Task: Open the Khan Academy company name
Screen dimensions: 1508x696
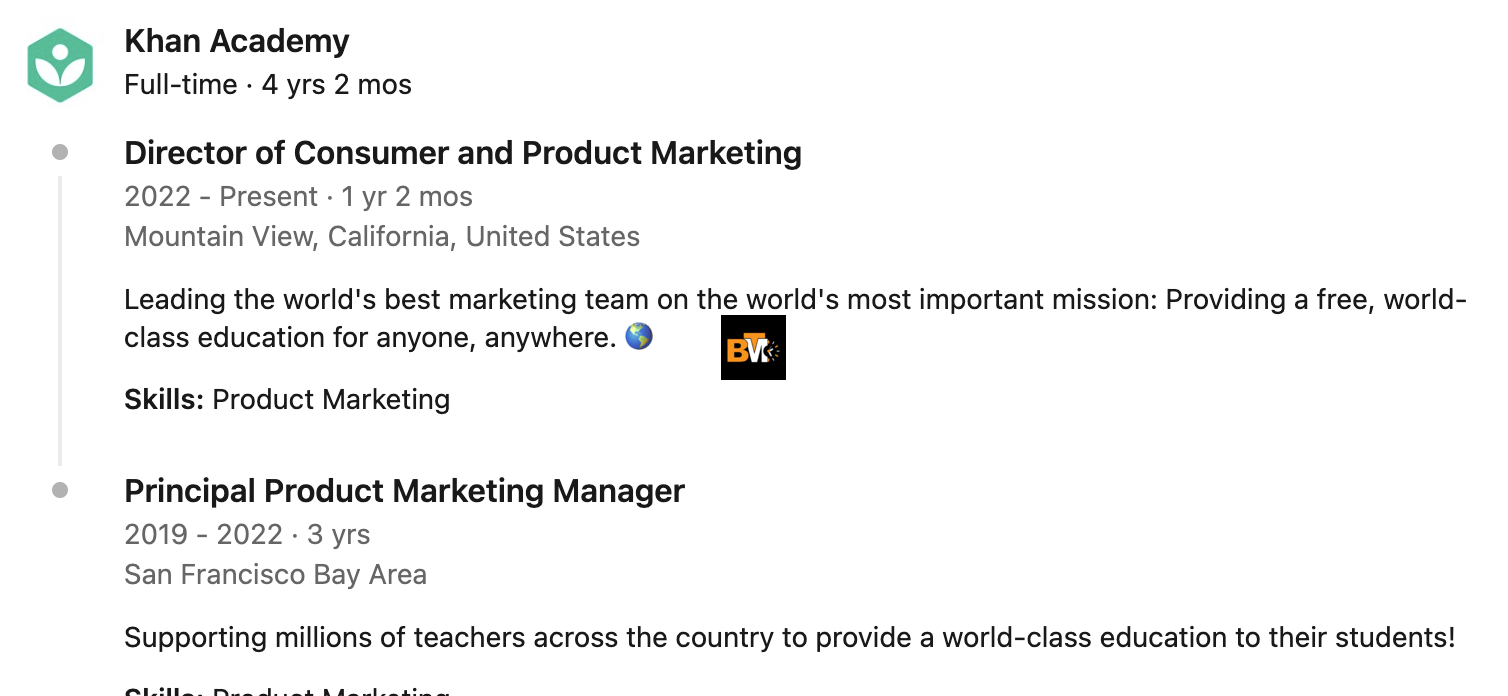Action: coord(237,41)
